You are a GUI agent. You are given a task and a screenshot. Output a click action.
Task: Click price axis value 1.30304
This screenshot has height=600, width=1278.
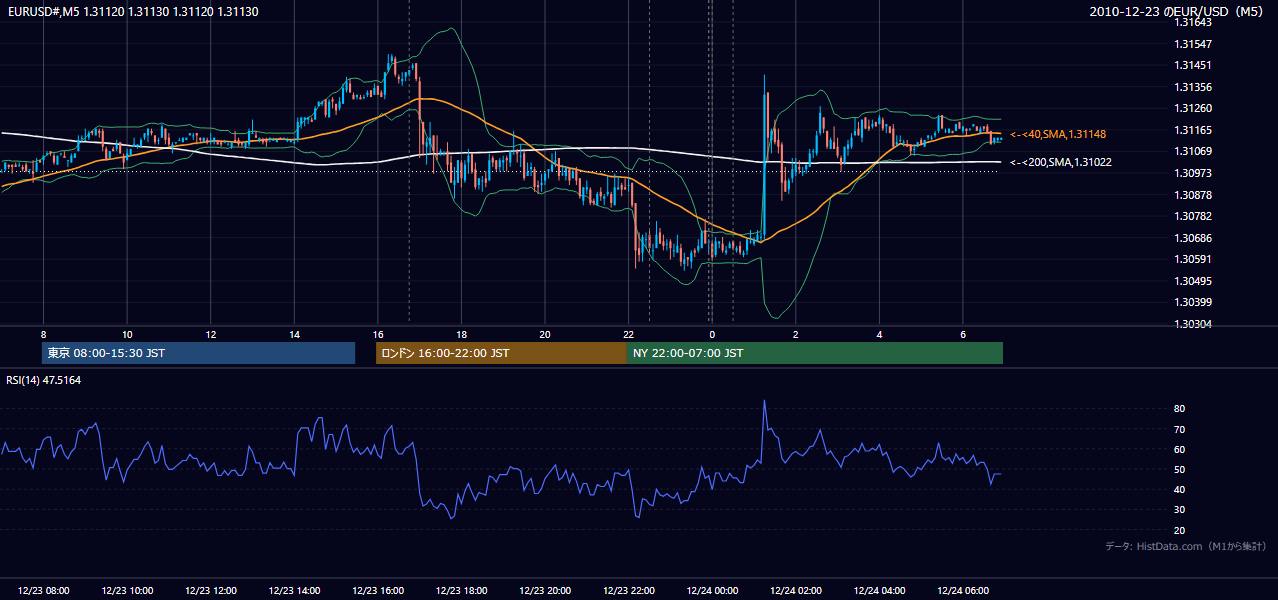[x=1193, y=324]
